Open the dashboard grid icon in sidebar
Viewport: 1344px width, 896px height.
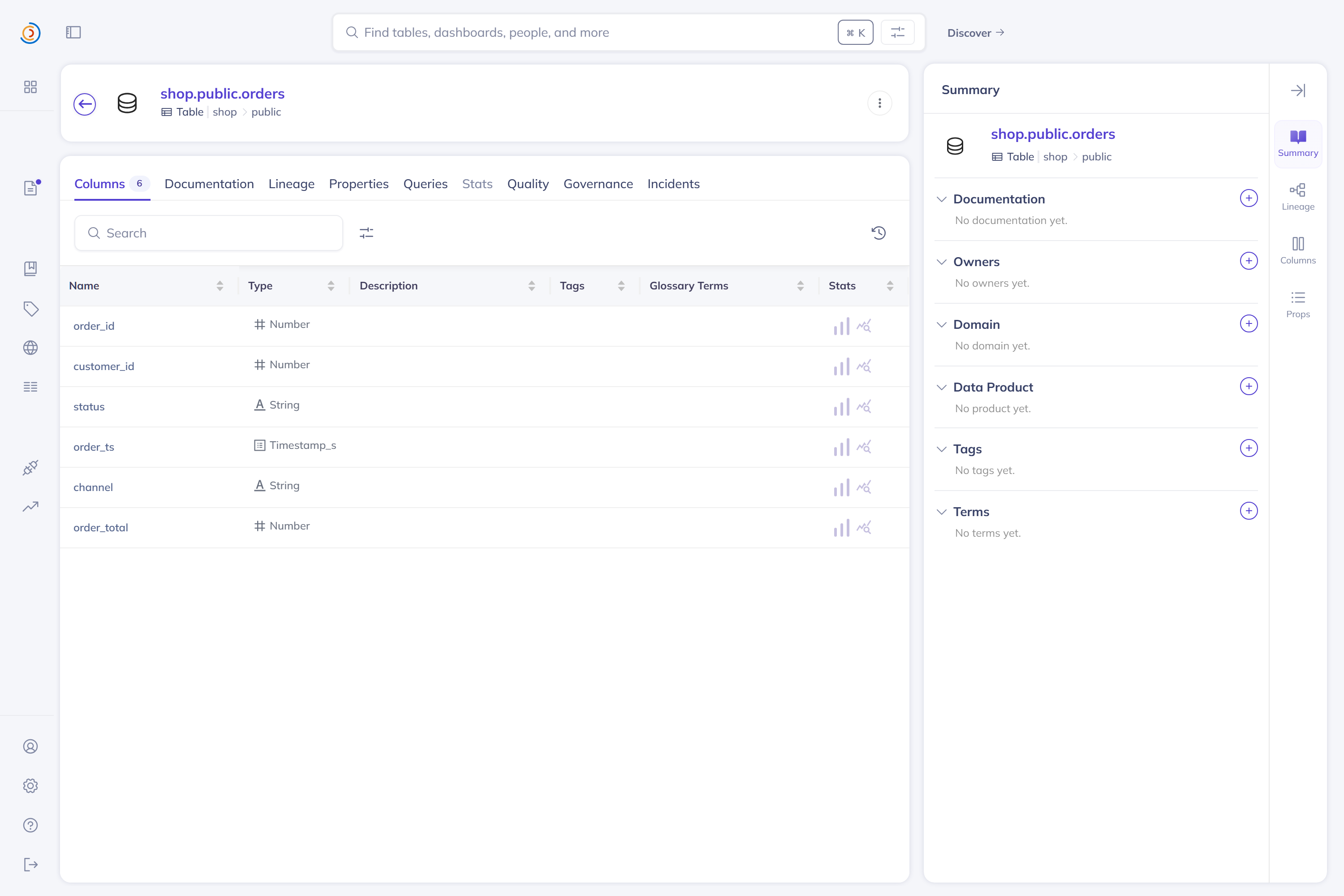click(30, 87)
